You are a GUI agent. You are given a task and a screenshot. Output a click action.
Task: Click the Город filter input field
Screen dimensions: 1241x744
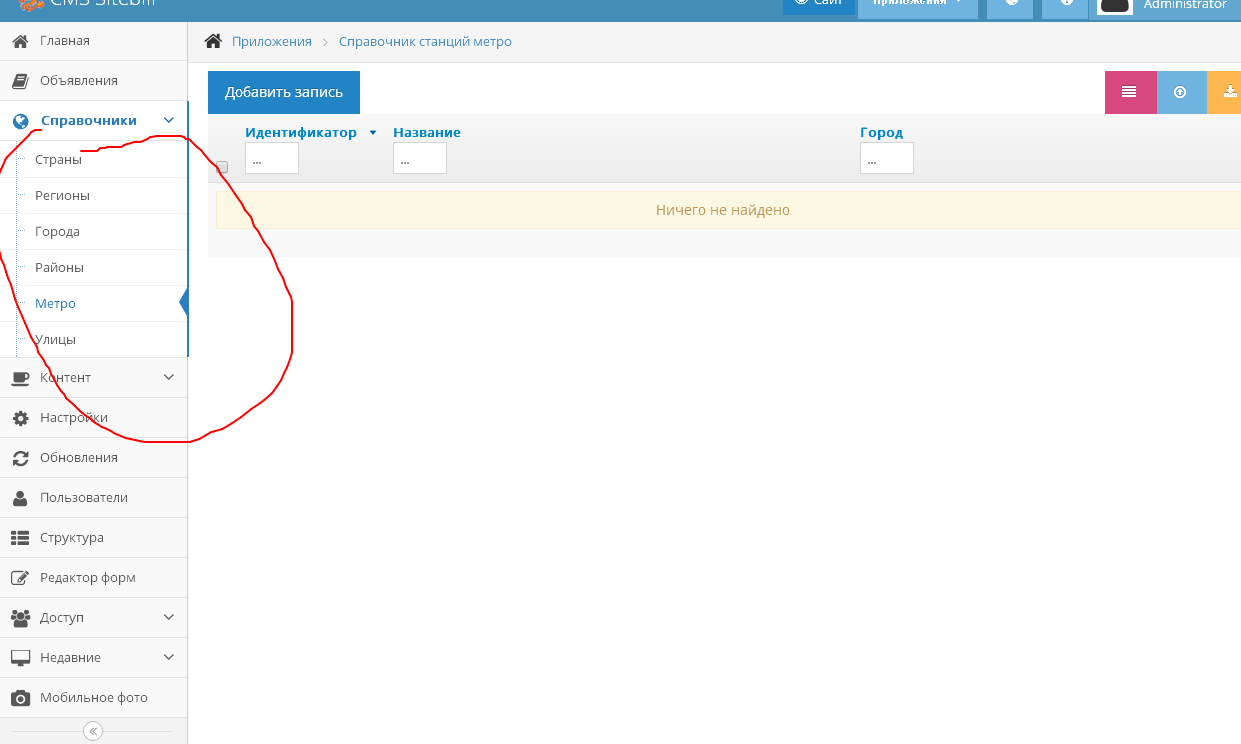(887, 158)
